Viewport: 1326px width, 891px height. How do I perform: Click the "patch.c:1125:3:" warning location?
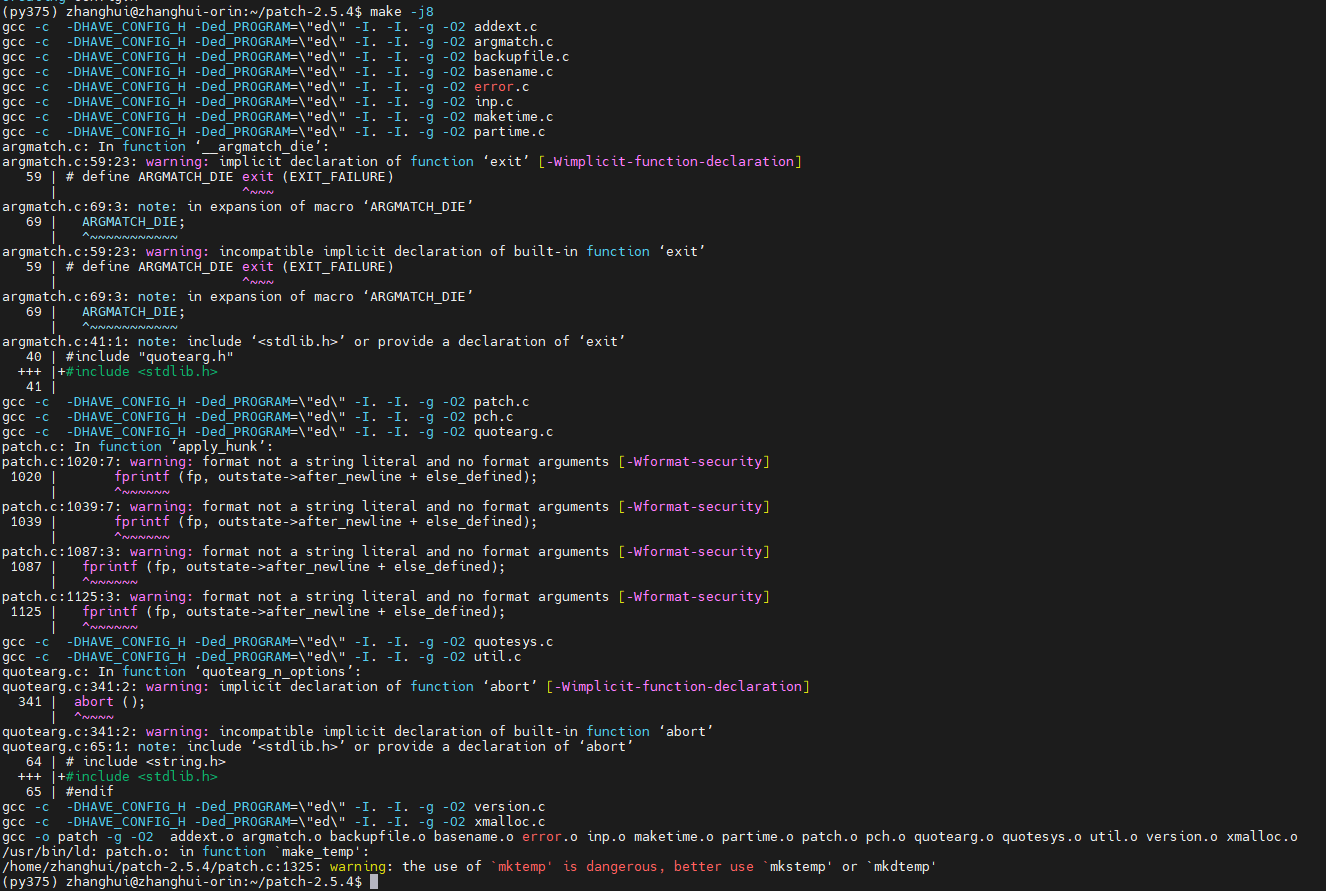tap(62, 596)
